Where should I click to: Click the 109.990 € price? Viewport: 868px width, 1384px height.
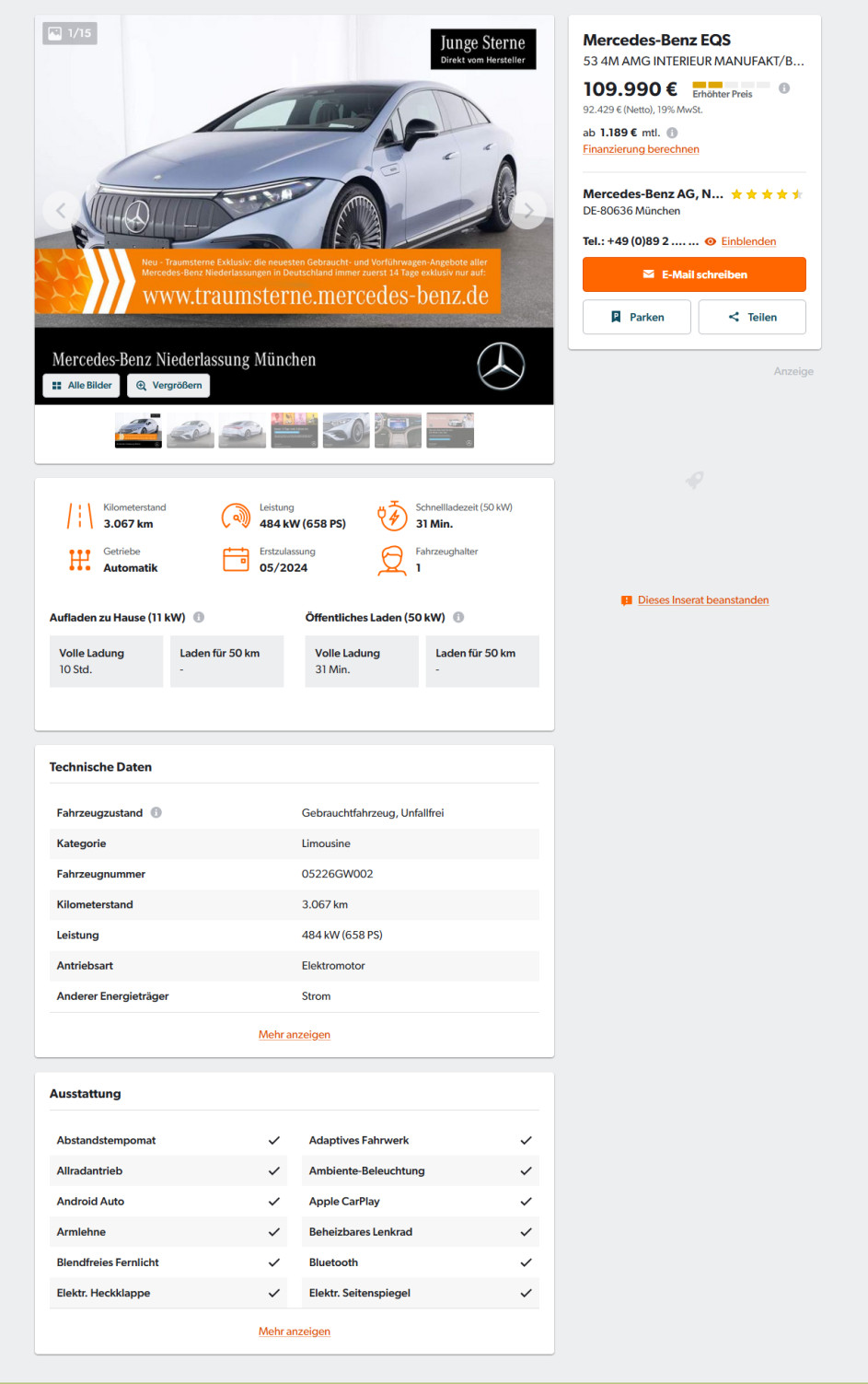[x=631, y=89]
